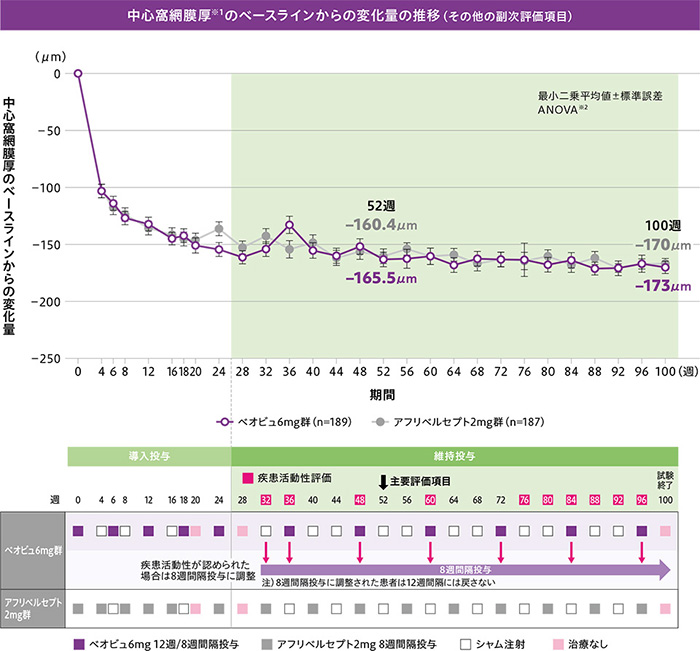Click the ベオビュ row sham square at week 4
Viewport: 700px width, 651px height.
pyautogui.click(x=102, y=531)
